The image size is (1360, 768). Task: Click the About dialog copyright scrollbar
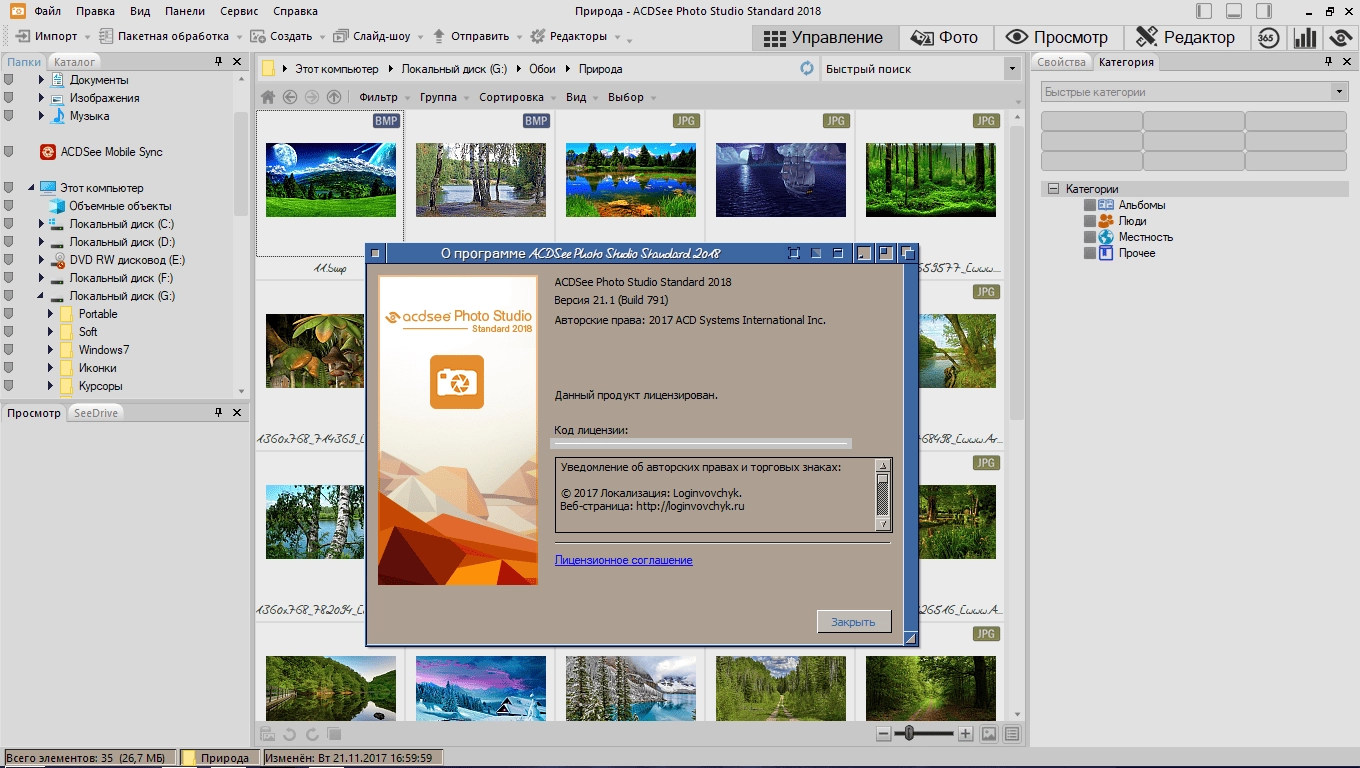[882, 495]
